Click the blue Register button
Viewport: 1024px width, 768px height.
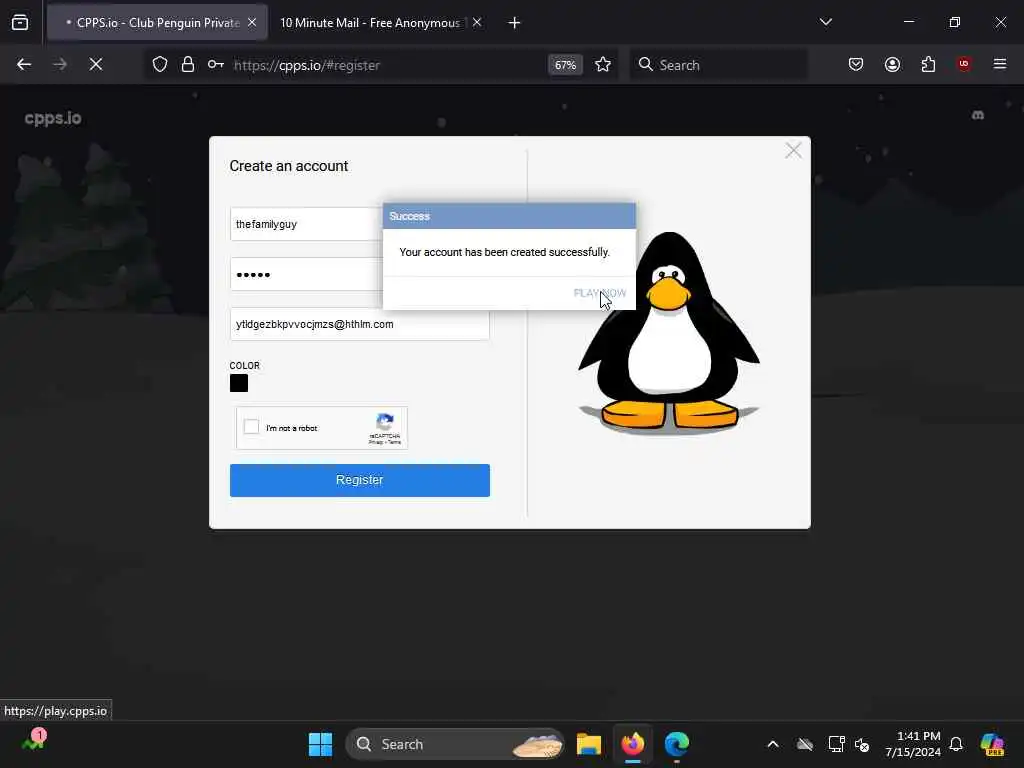pyautogui.click(x=360, y=480)
